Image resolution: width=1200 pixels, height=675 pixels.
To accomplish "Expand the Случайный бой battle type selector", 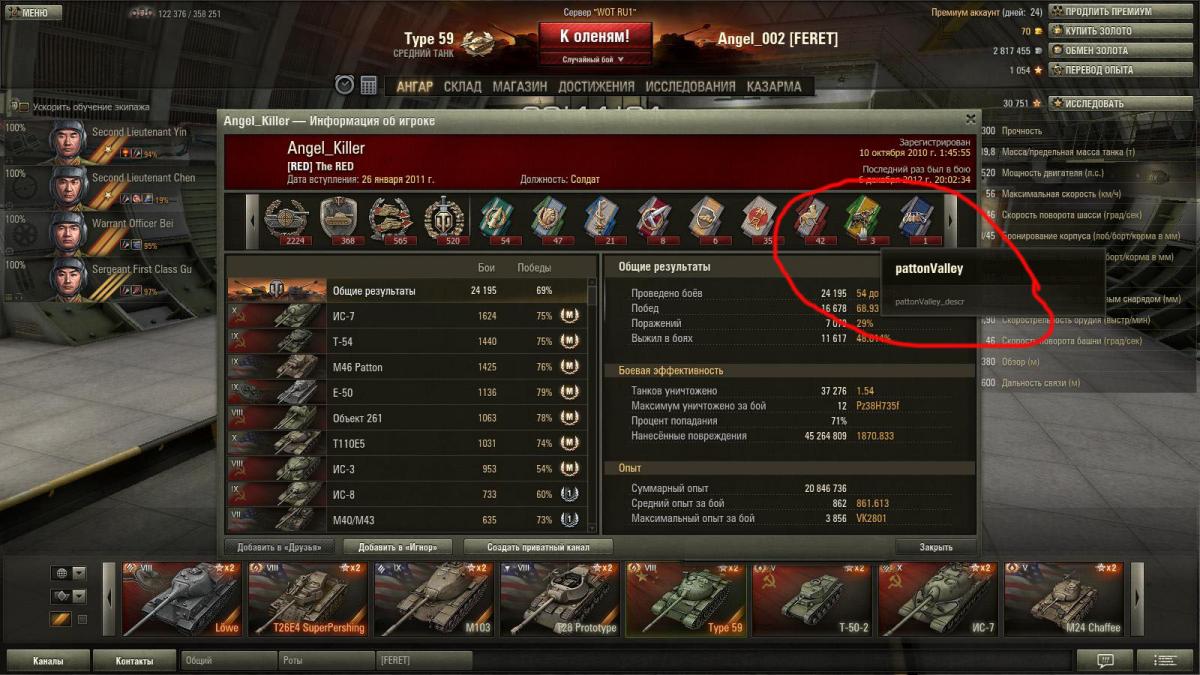I will [593, 60].
